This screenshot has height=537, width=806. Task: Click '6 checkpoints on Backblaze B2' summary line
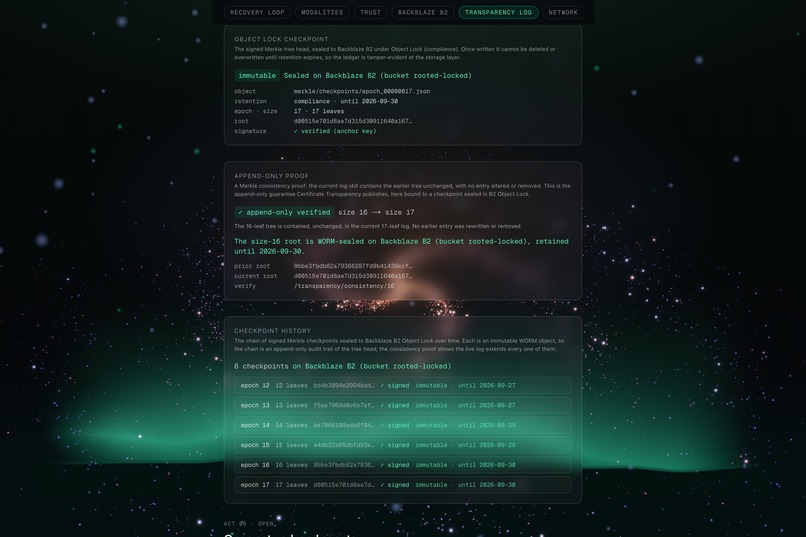pyautogui.click(x=342, y=366)
